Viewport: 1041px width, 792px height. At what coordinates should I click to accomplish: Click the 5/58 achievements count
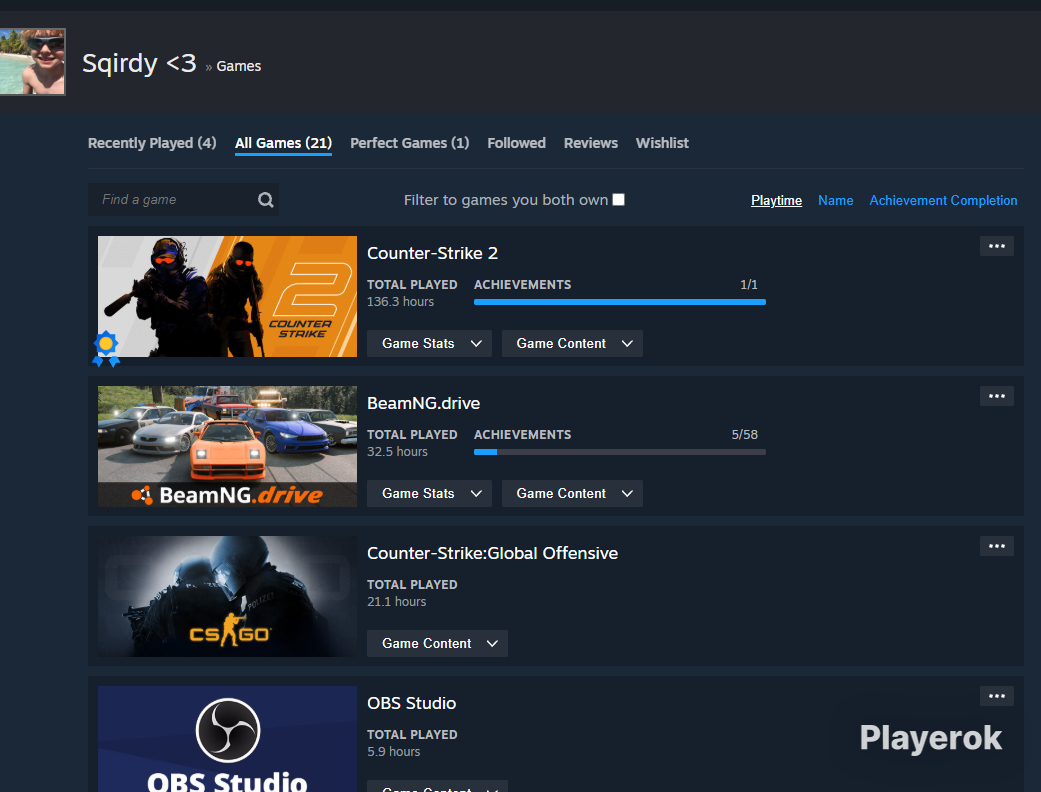coord(744,435)
